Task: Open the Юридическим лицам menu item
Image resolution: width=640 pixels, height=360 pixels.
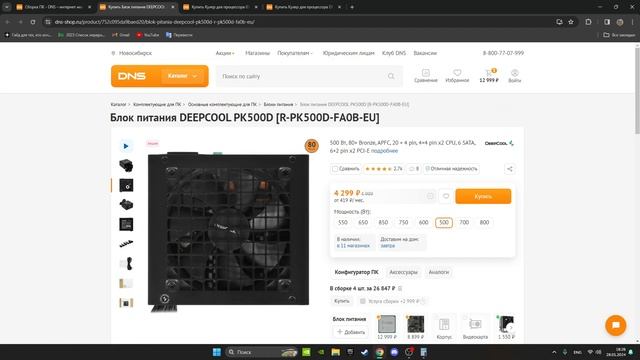Action: click(x=348, y=53)
